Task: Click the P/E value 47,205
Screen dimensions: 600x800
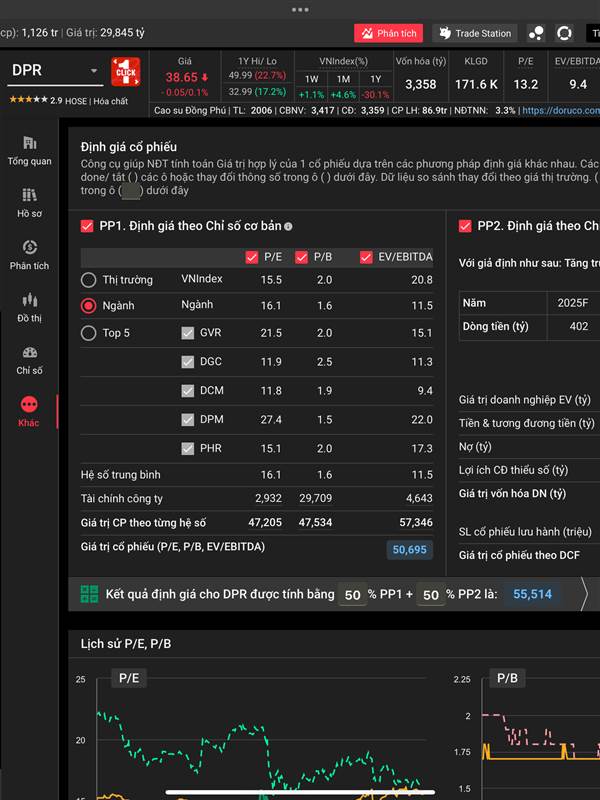Action: [265, 522]
